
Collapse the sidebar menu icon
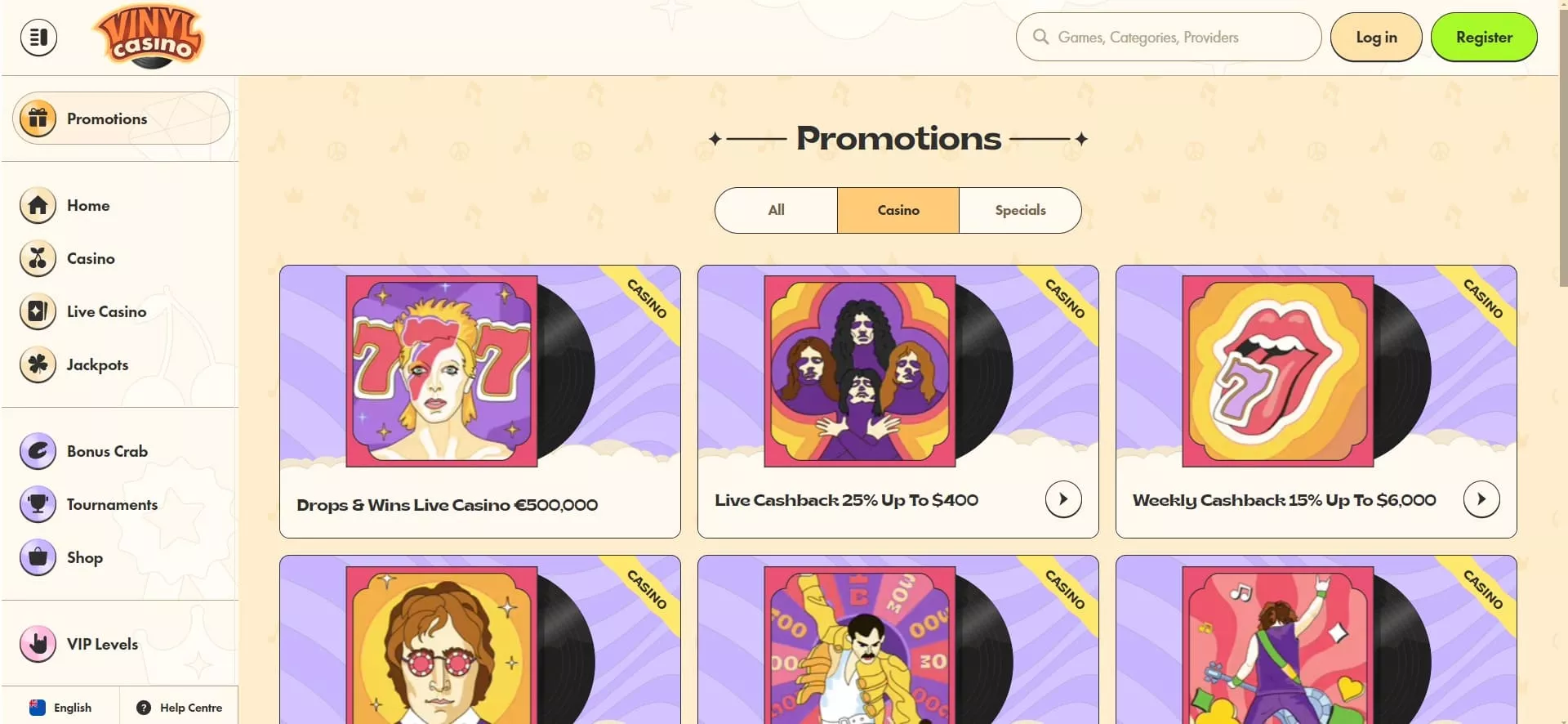(x=38, y=38)
